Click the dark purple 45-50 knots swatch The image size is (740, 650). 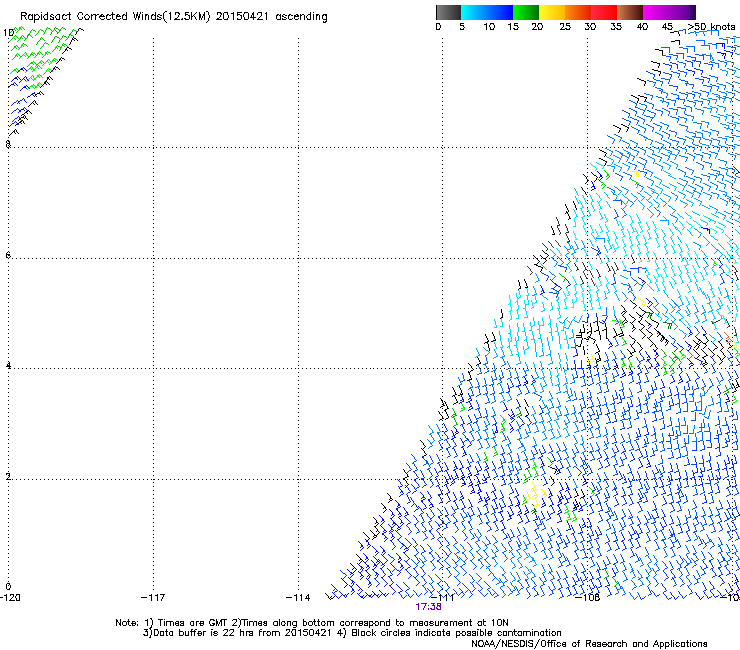coord(682,12)
